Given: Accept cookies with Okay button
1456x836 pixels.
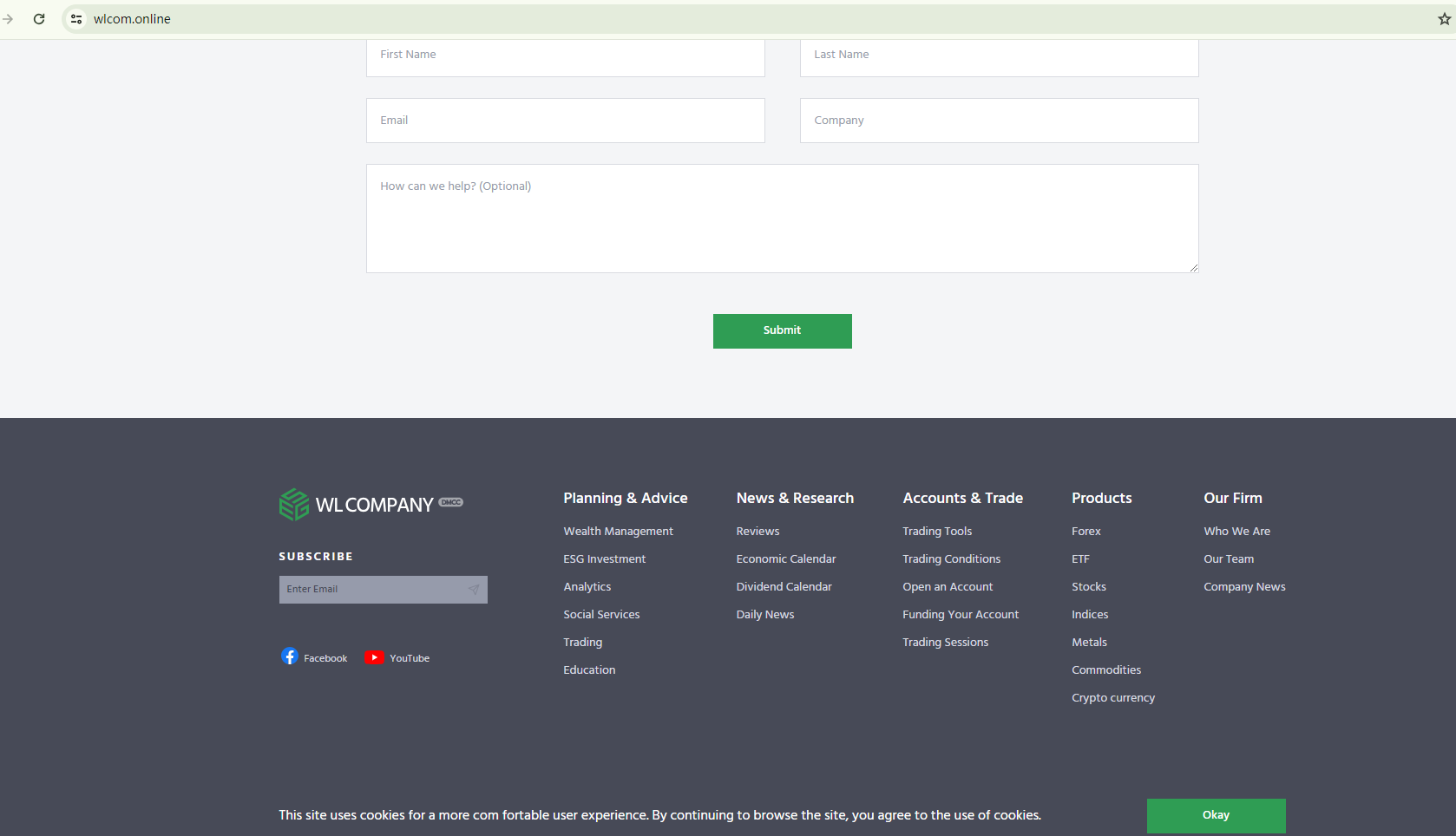Looking at the screenshot, I should point(1216,815).
